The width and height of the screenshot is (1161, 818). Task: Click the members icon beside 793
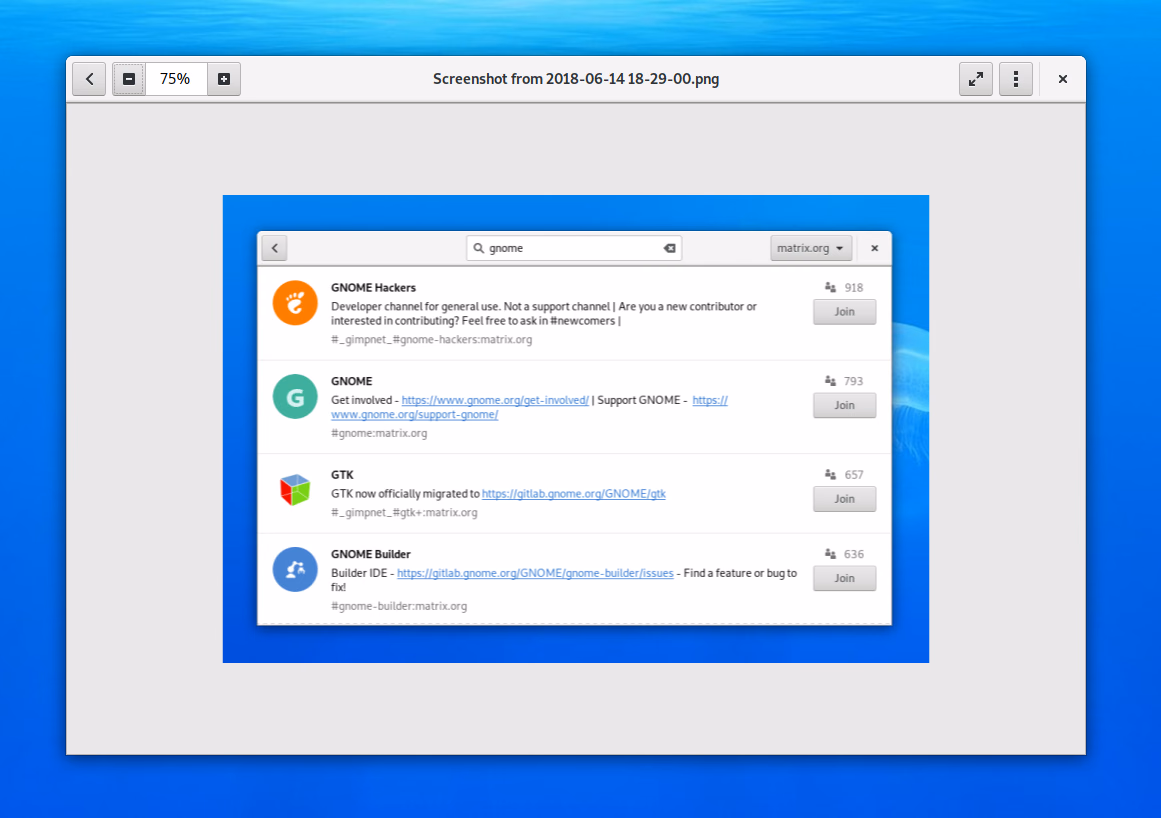click(831, 381)
